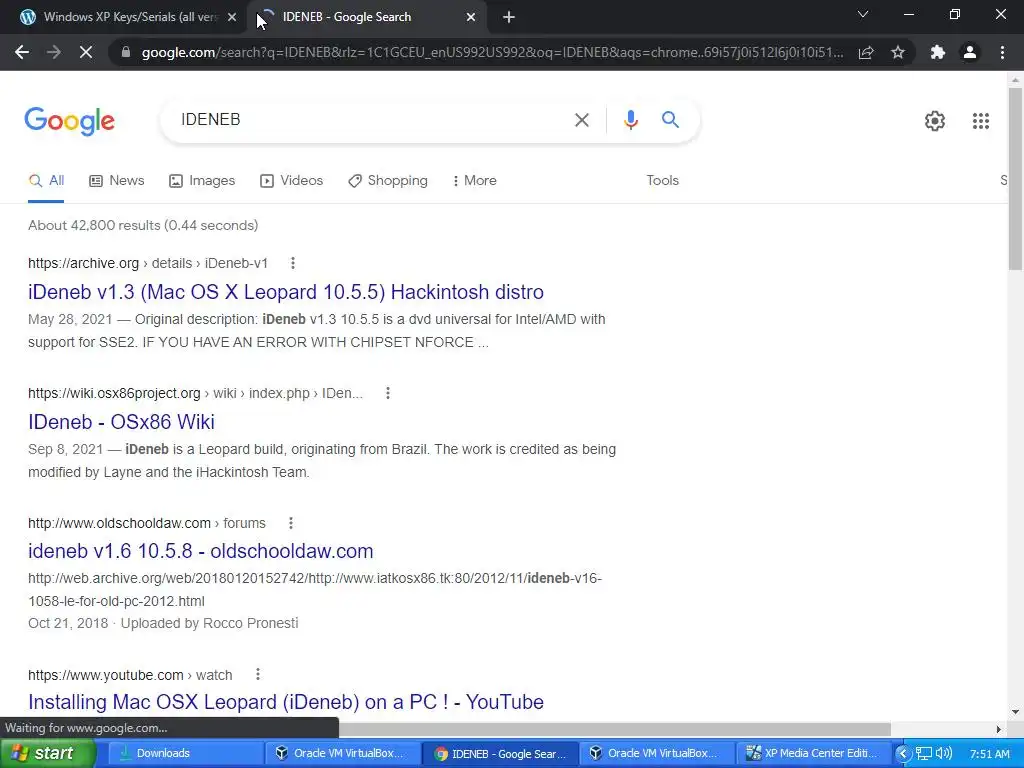The image size is (1024, 768).
Task: Open Google search settings gear
Action: [x=935, y=121]
